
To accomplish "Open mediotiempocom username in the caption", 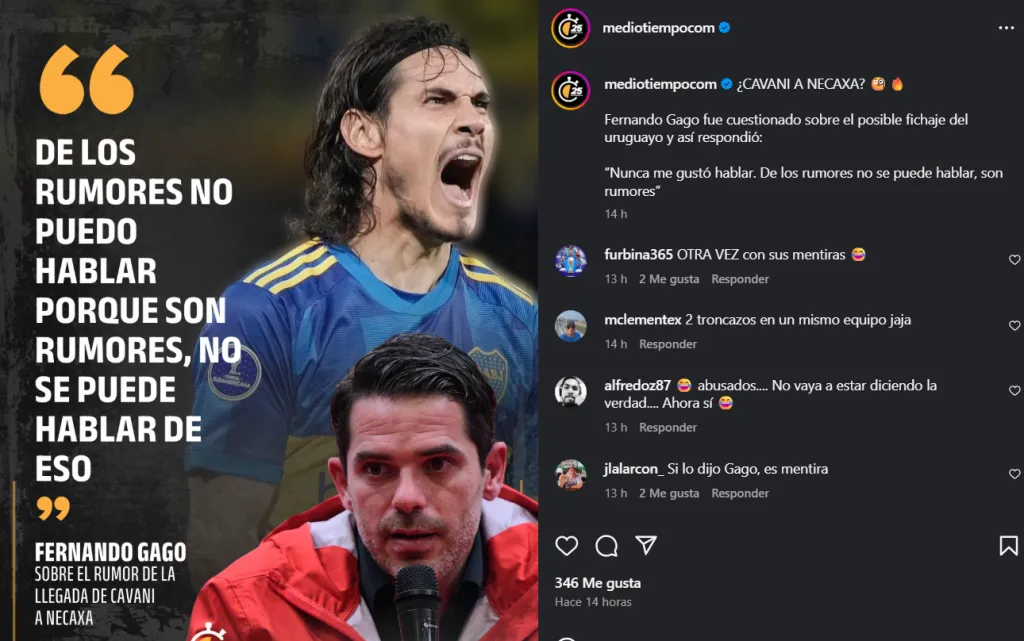I will click(x=660, y=84).
